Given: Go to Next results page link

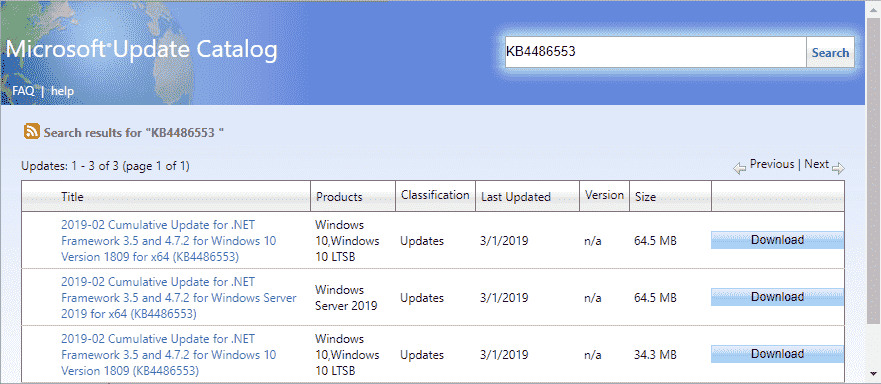Looking at the screenshot, I should pos(816,164).
